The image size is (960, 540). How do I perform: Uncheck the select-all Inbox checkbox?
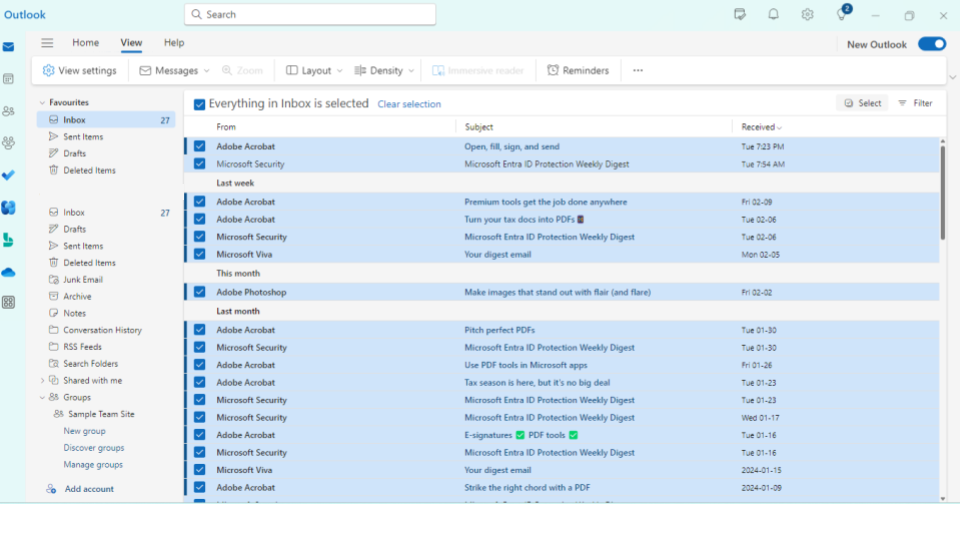point(200,104)
